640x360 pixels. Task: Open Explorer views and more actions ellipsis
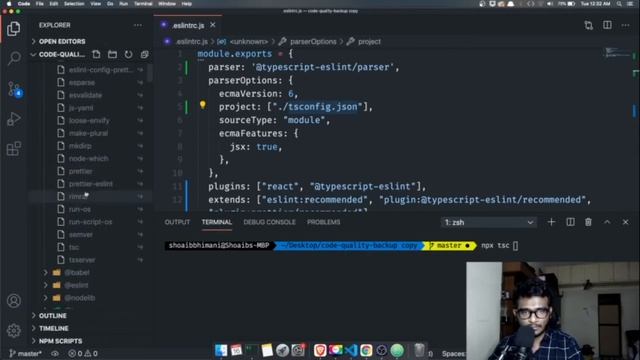pyautogui.click(x=138, y=25)
